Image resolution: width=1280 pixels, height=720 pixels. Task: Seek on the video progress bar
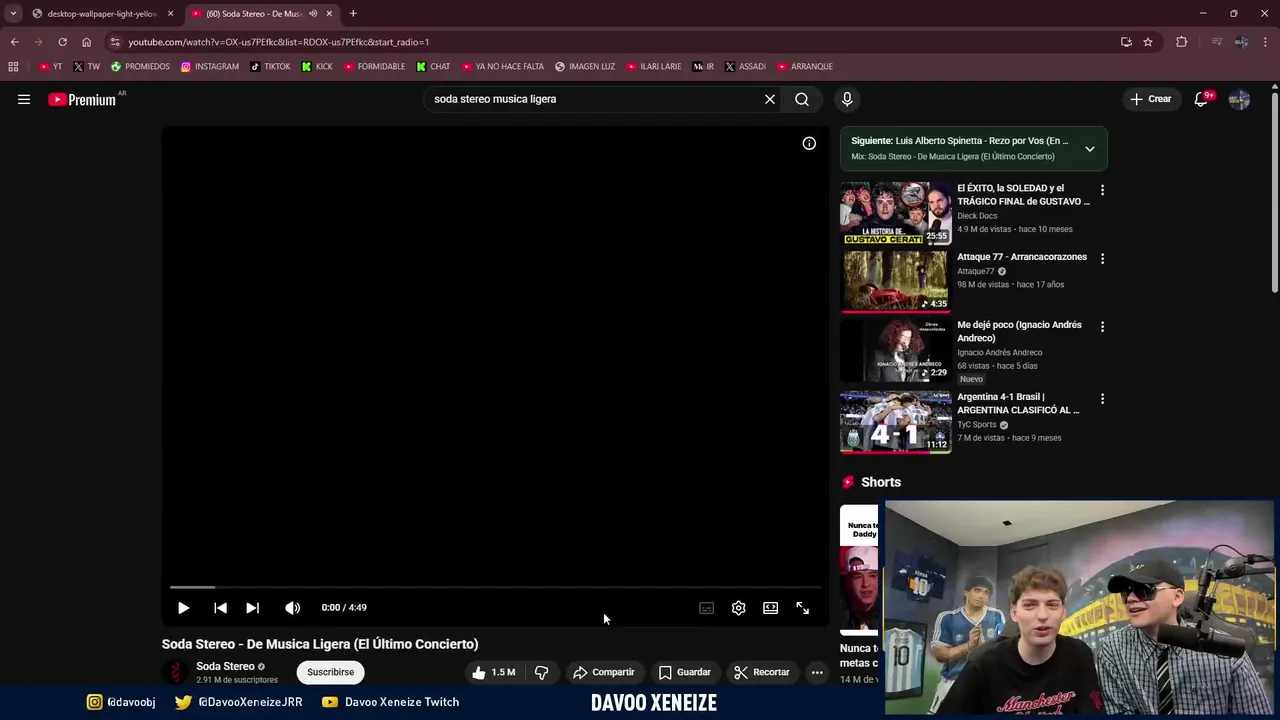tap(495, 587)
